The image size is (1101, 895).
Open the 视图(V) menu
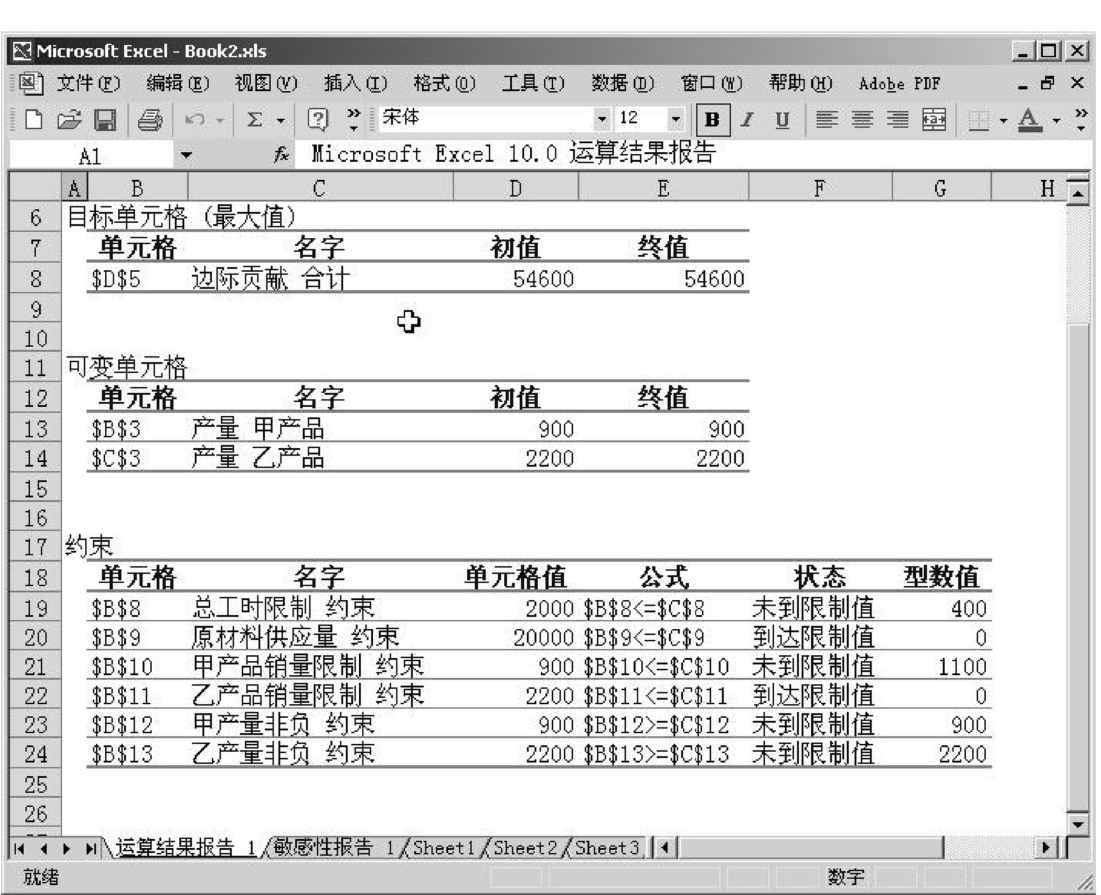(x=266, y=84)
